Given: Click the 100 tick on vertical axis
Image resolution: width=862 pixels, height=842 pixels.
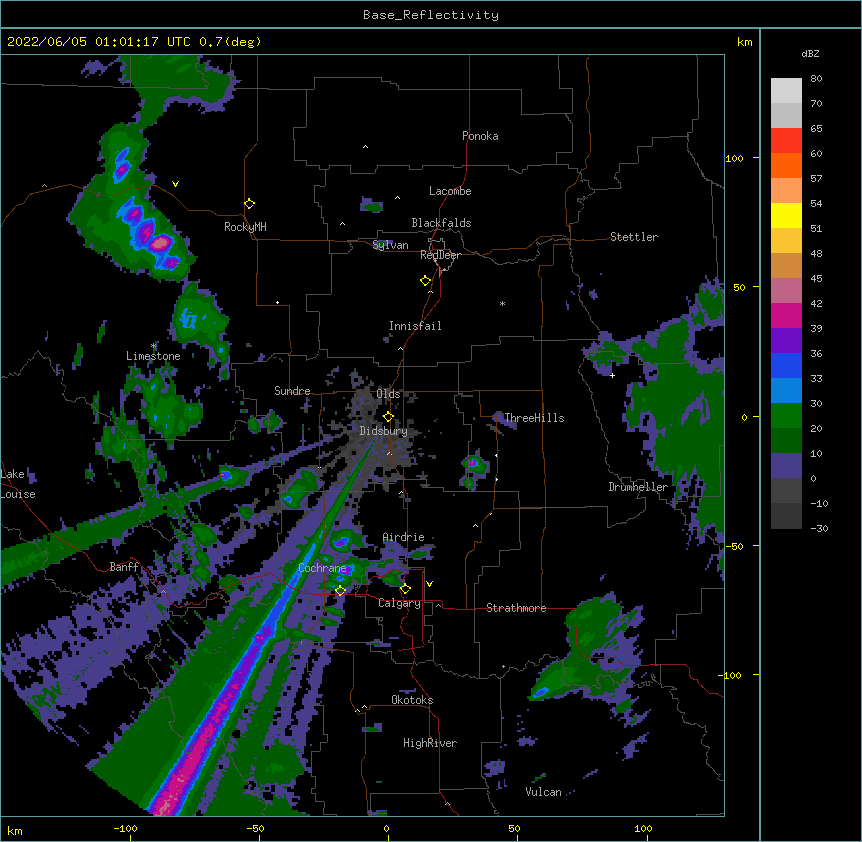Looking at the screenshot, I should [734, 158].
